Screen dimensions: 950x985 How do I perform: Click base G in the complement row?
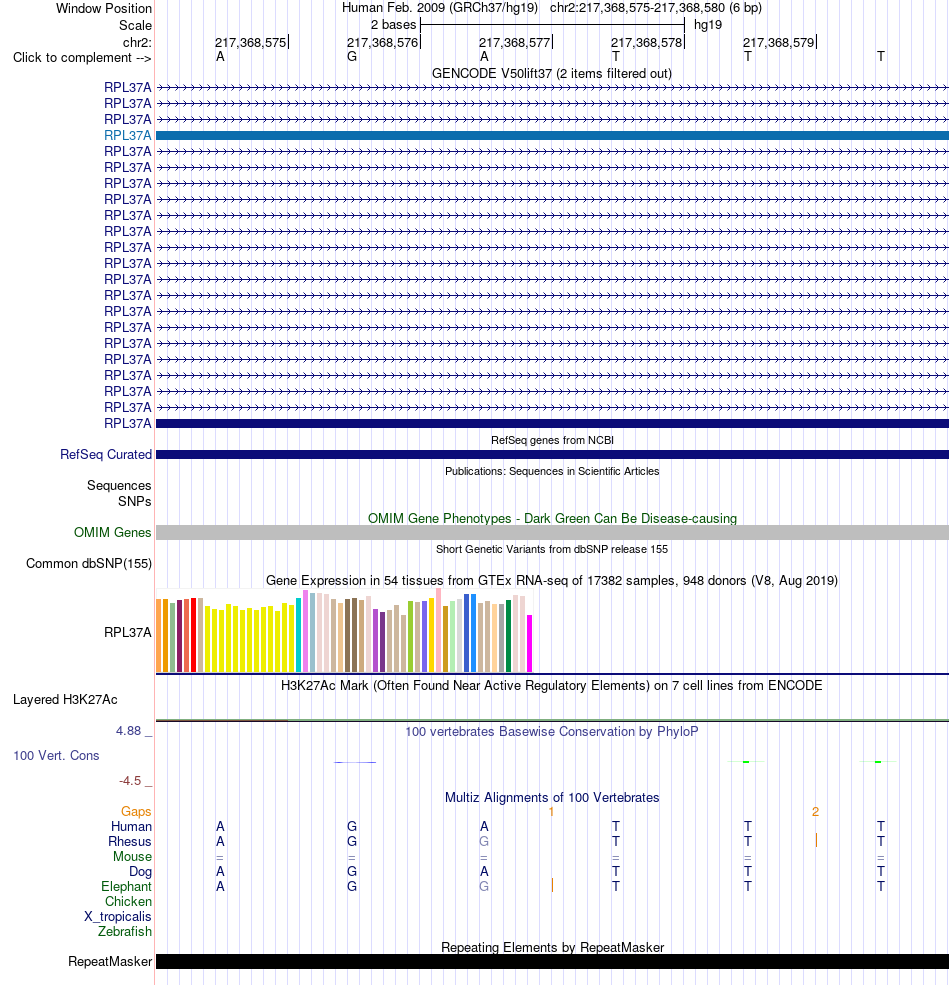(x=352, y=57)
